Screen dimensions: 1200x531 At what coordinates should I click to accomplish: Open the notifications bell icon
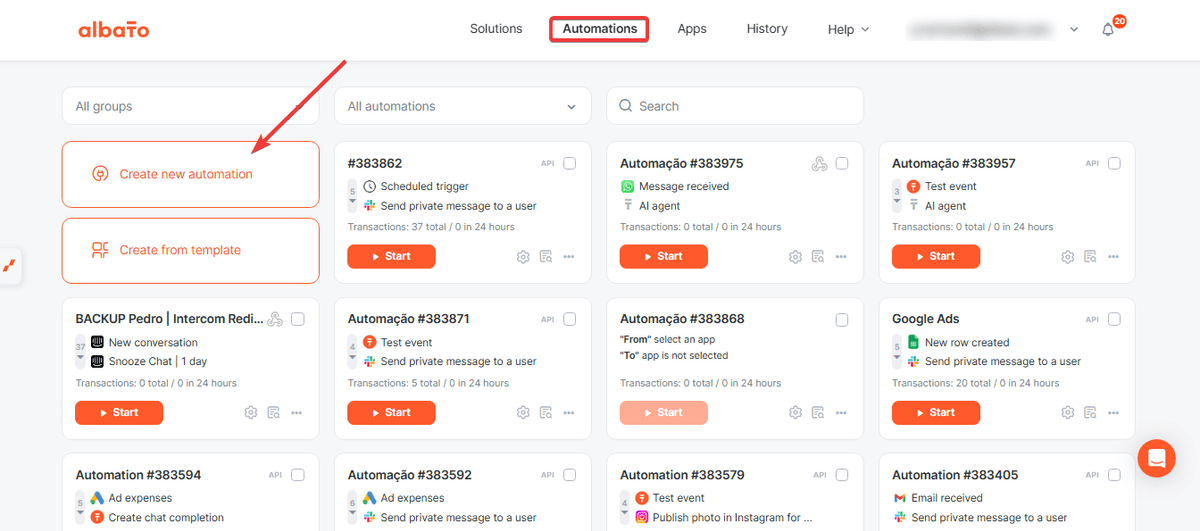tap(1108, 30)
